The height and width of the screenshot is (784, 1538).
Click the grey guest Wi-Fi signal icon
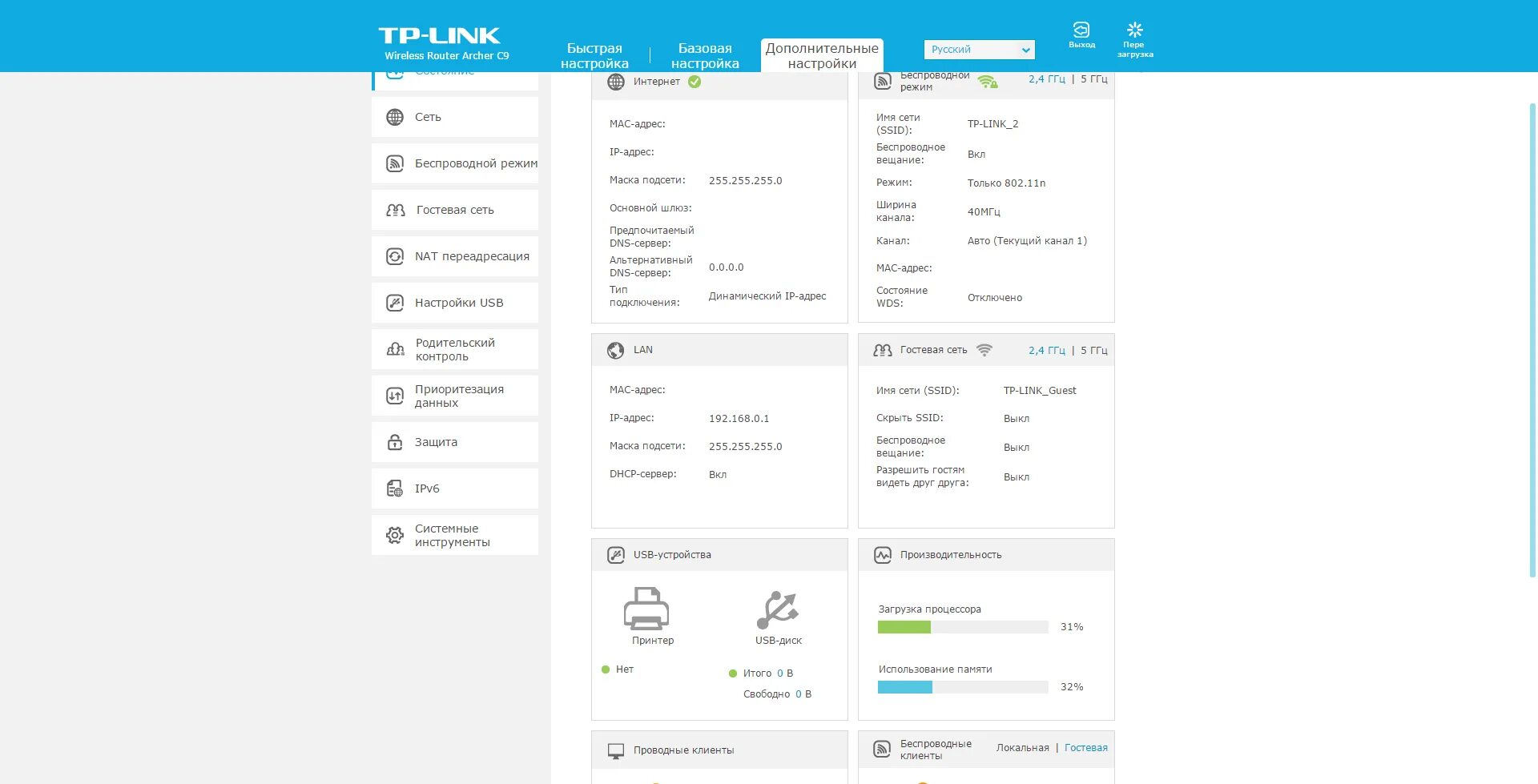coord(984,350)
